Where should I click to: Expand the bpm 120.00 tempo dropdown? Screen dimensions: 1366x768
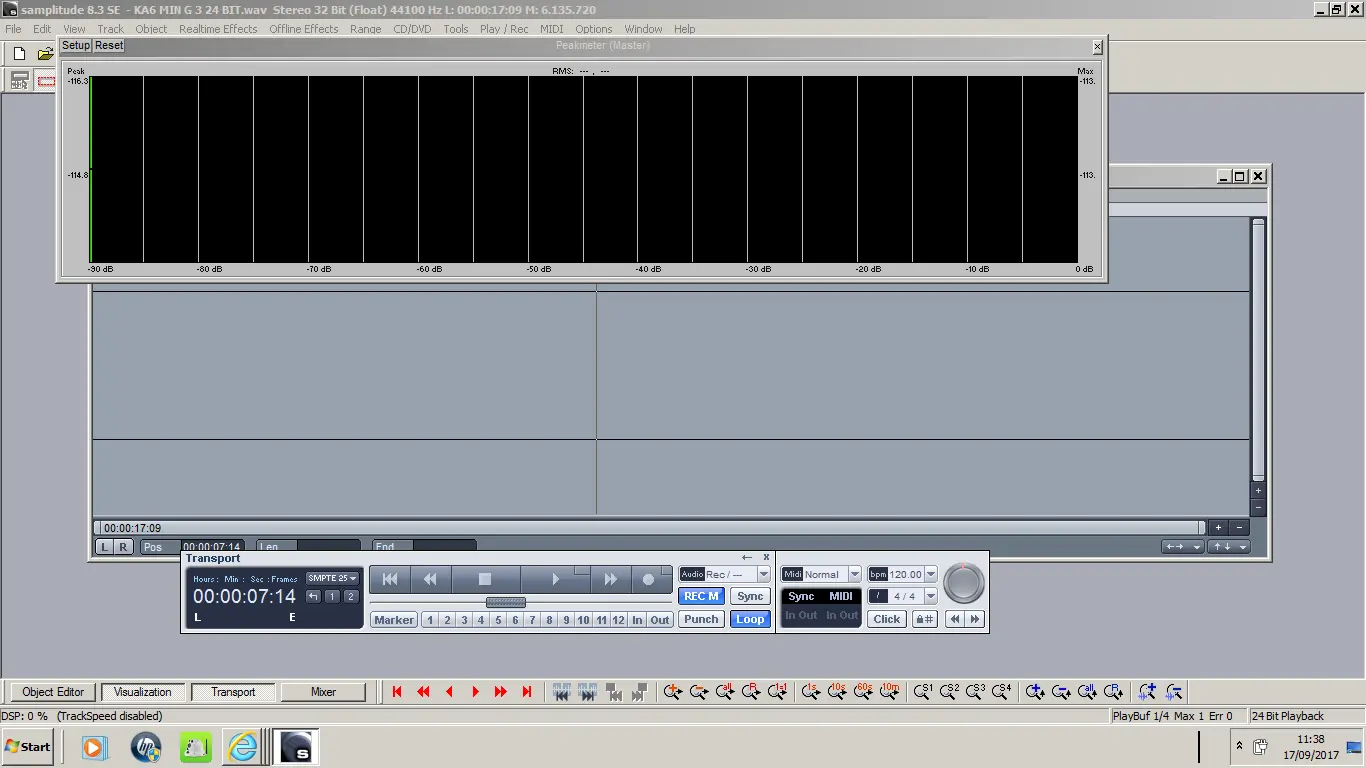931,574
